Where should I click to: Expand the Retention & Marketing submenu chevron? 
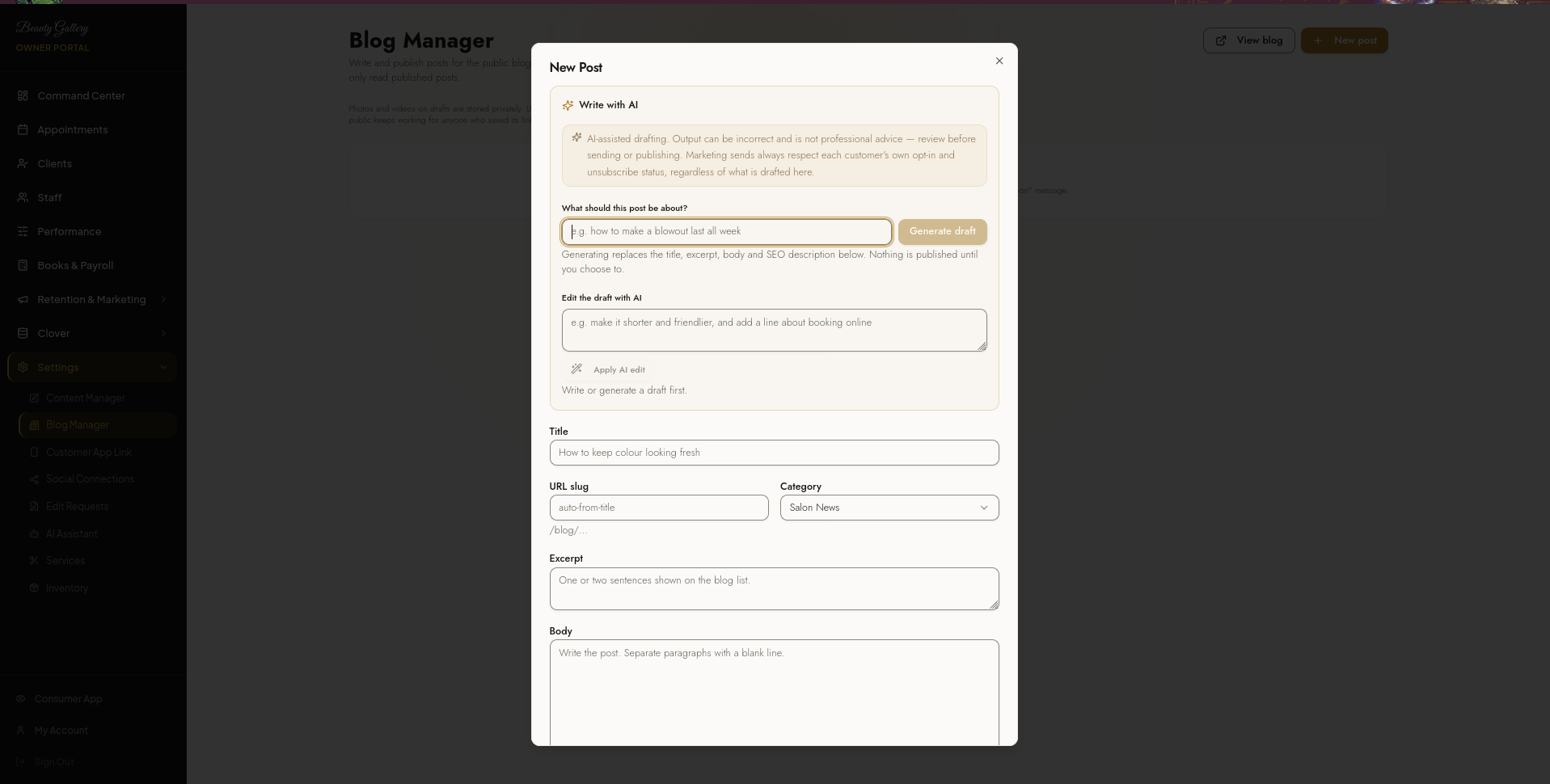(x=163, y=299)
